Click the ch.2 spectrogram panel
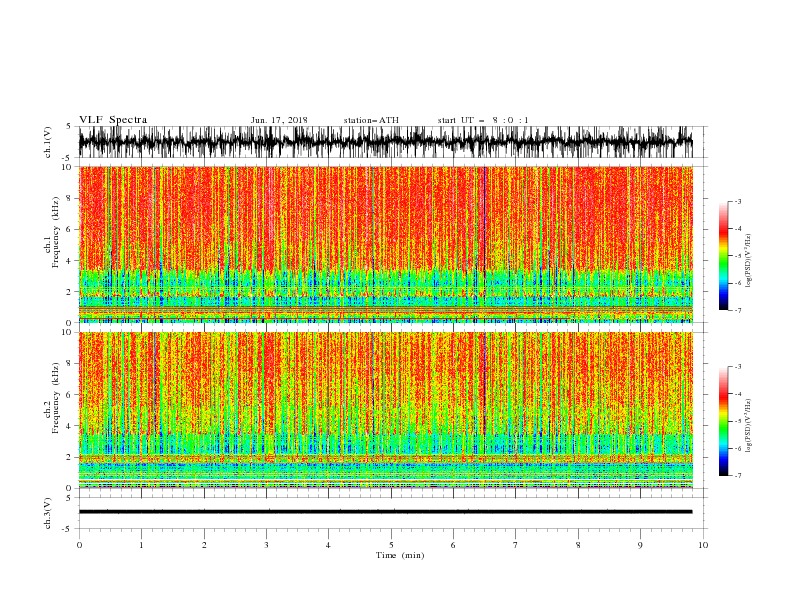Viewport: 792px width, 612px height. point(385,410)
